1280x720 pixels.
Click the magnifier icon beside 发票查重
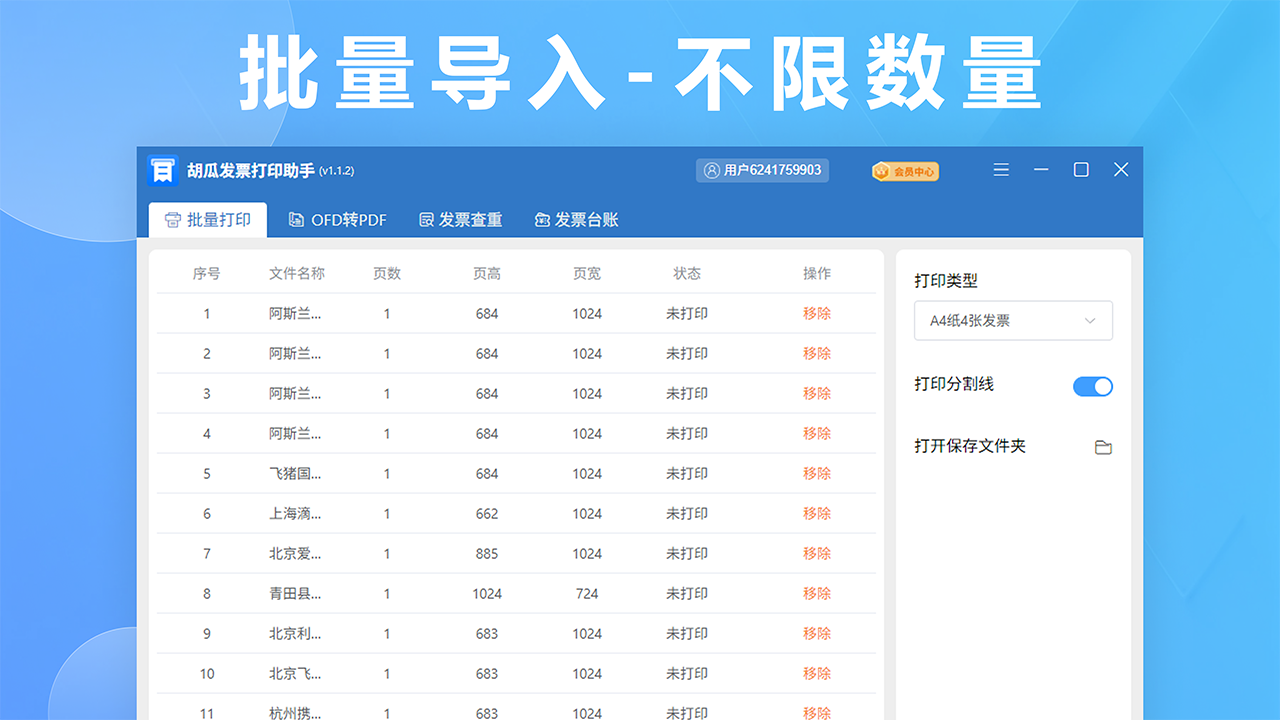point(427,220)
